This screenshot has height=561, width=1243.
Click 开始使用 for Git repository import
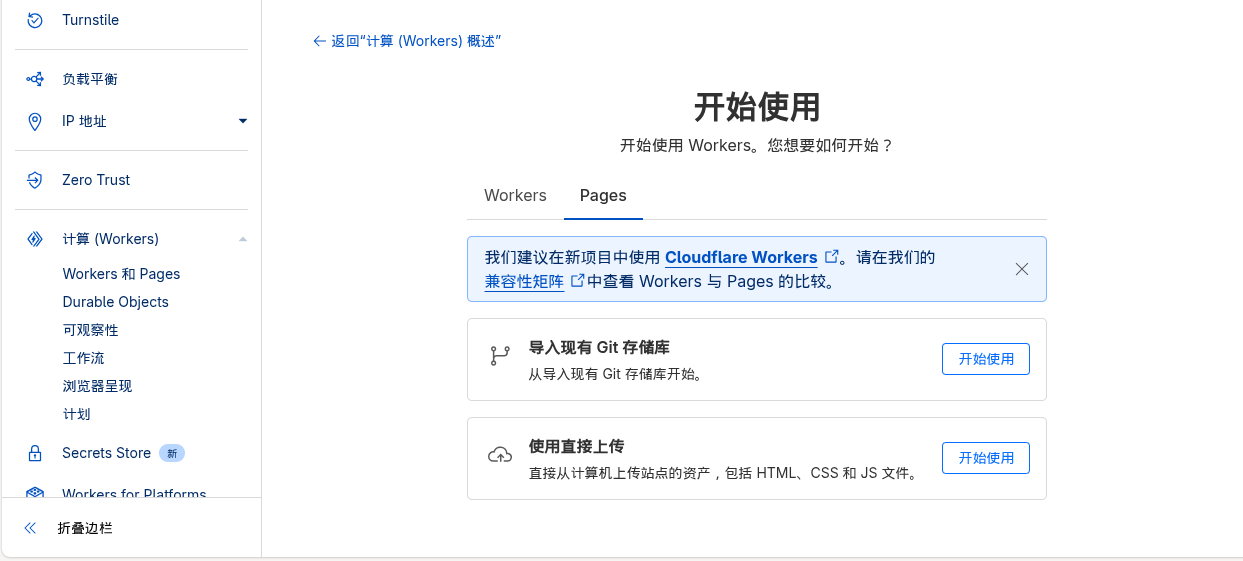985,359
